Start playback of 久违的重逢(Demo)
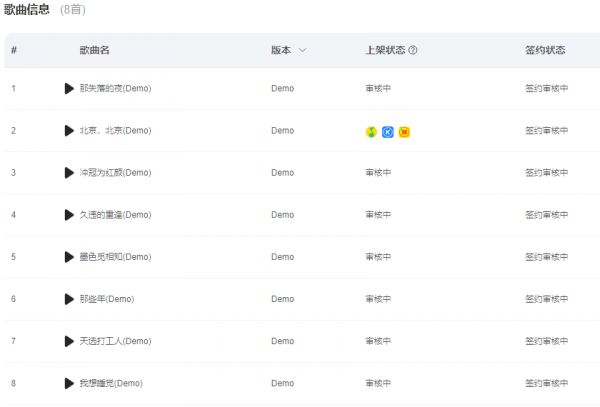The width and height of the screenshot is (600, 407). click(x=69, y=214)
